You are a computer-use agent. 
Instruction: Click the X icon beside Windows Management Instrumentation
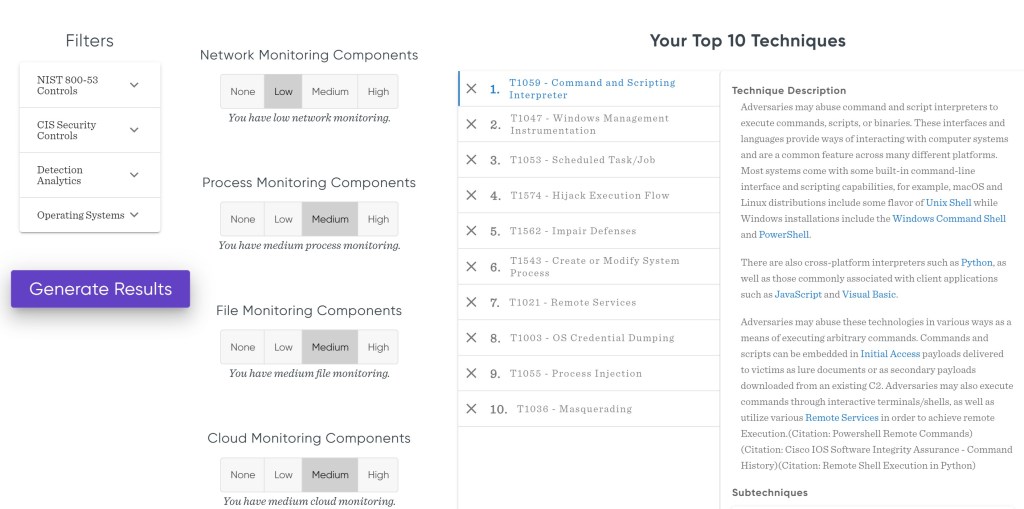[x=472, y=124]
